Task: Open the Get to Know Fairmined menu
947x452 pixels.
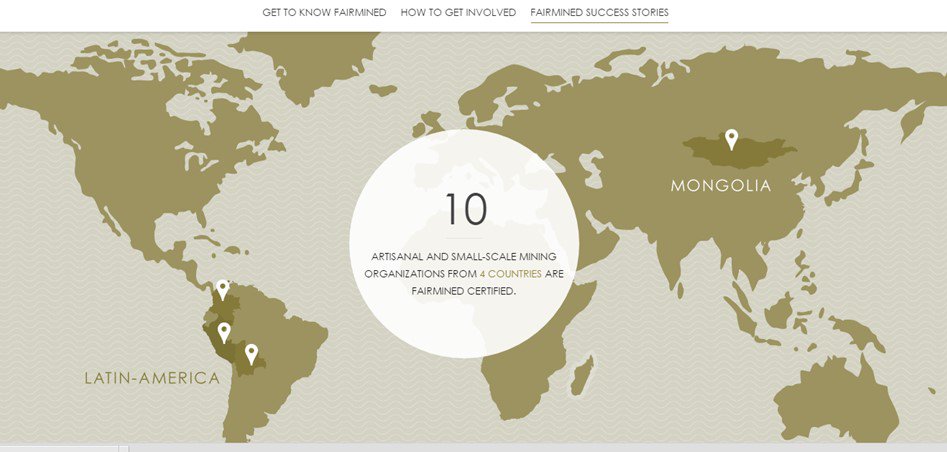Action: pyautogui.click(x=324, y=12)
